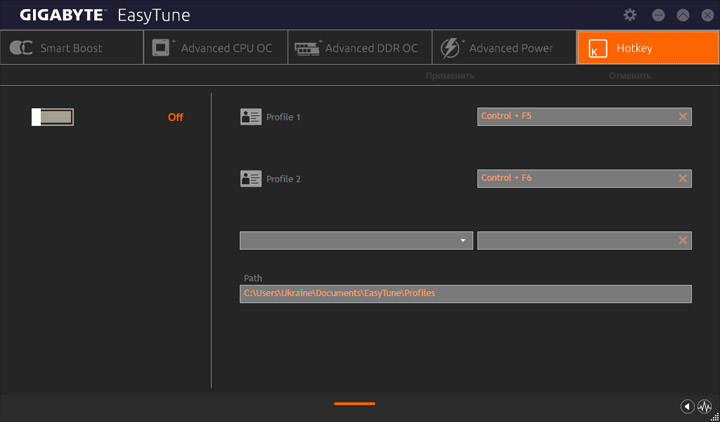Click the Profile 2 card icon

point(251,179)
